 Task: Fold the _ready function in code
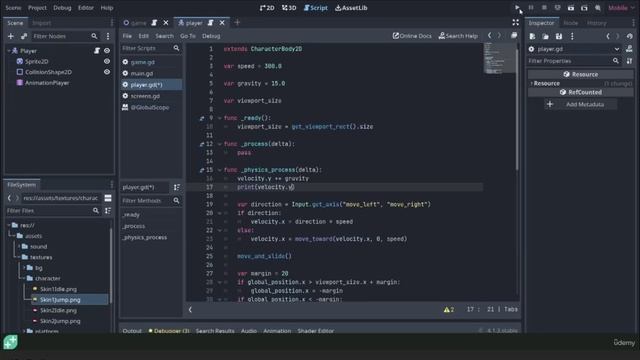(220, 118)
